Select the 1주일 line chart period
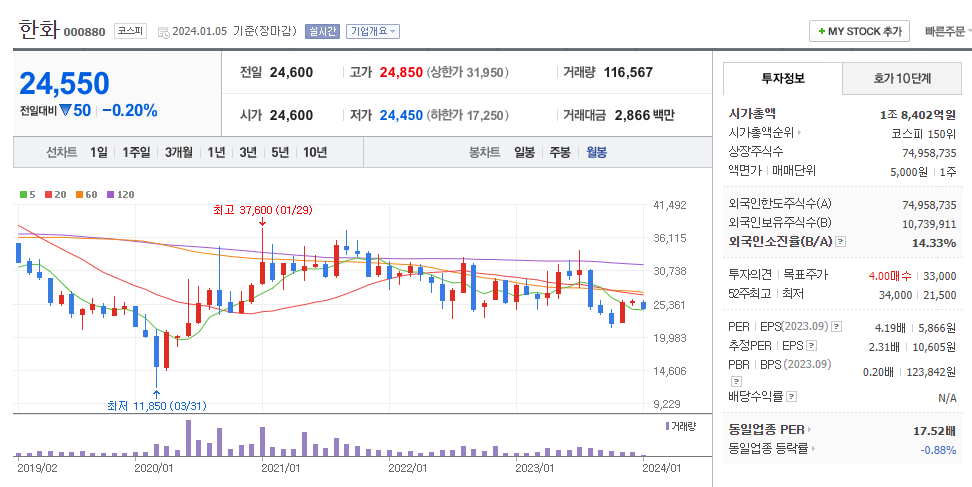The image size is (972, 487). 136,152
